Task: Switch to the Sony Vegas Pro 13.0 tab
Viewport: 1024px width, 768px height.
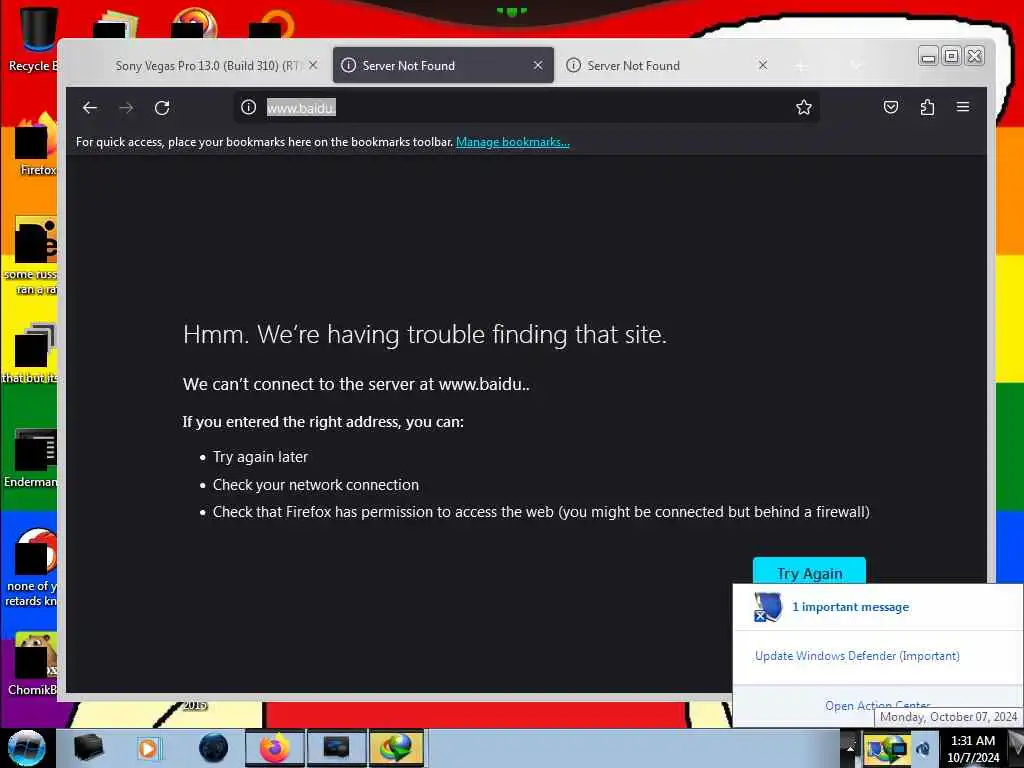Action: [208, 65]
